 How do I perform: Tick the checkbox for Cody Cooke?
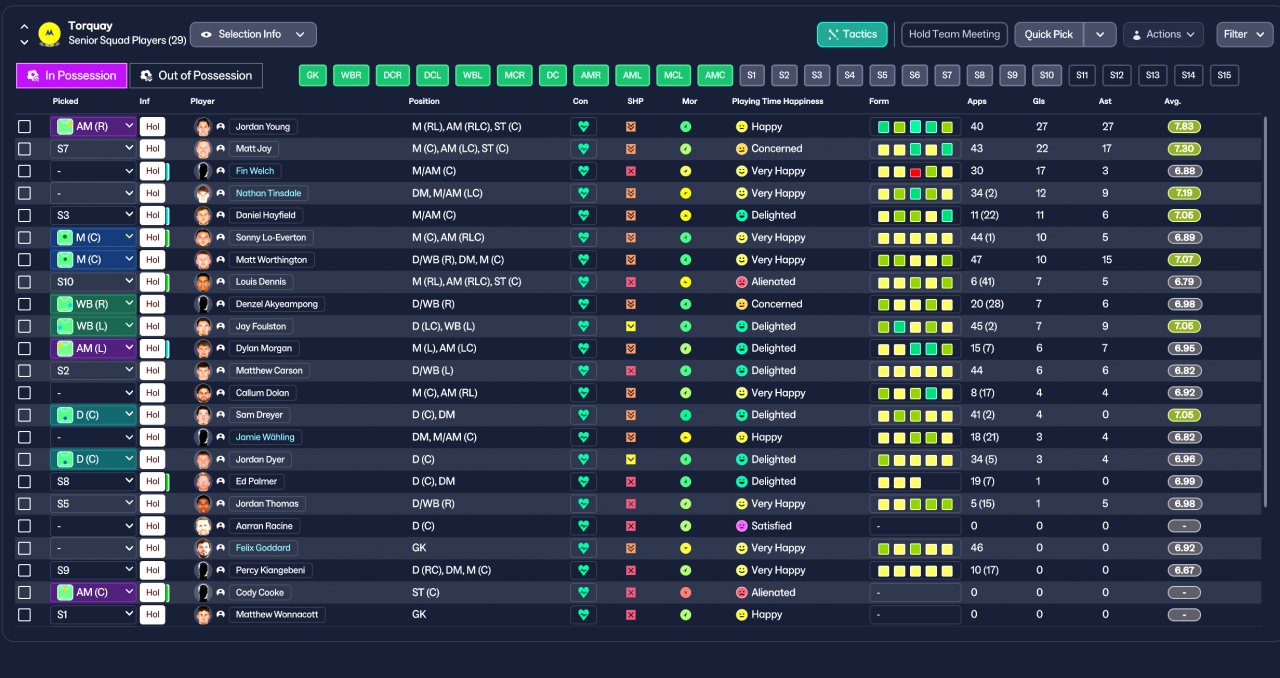(x=24, y=592)
